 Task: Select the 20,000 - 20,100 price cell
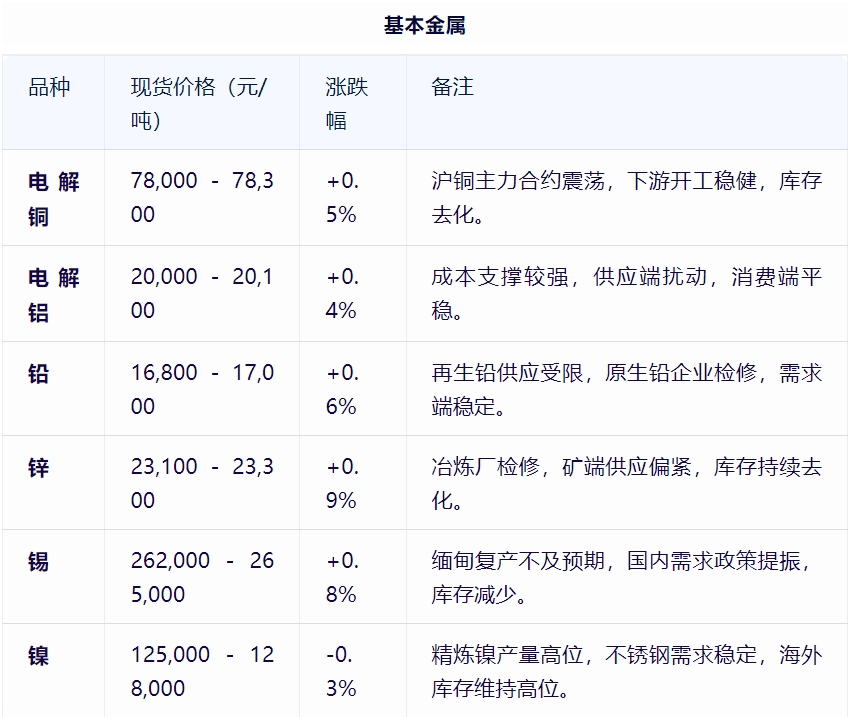tap(201, 294)
